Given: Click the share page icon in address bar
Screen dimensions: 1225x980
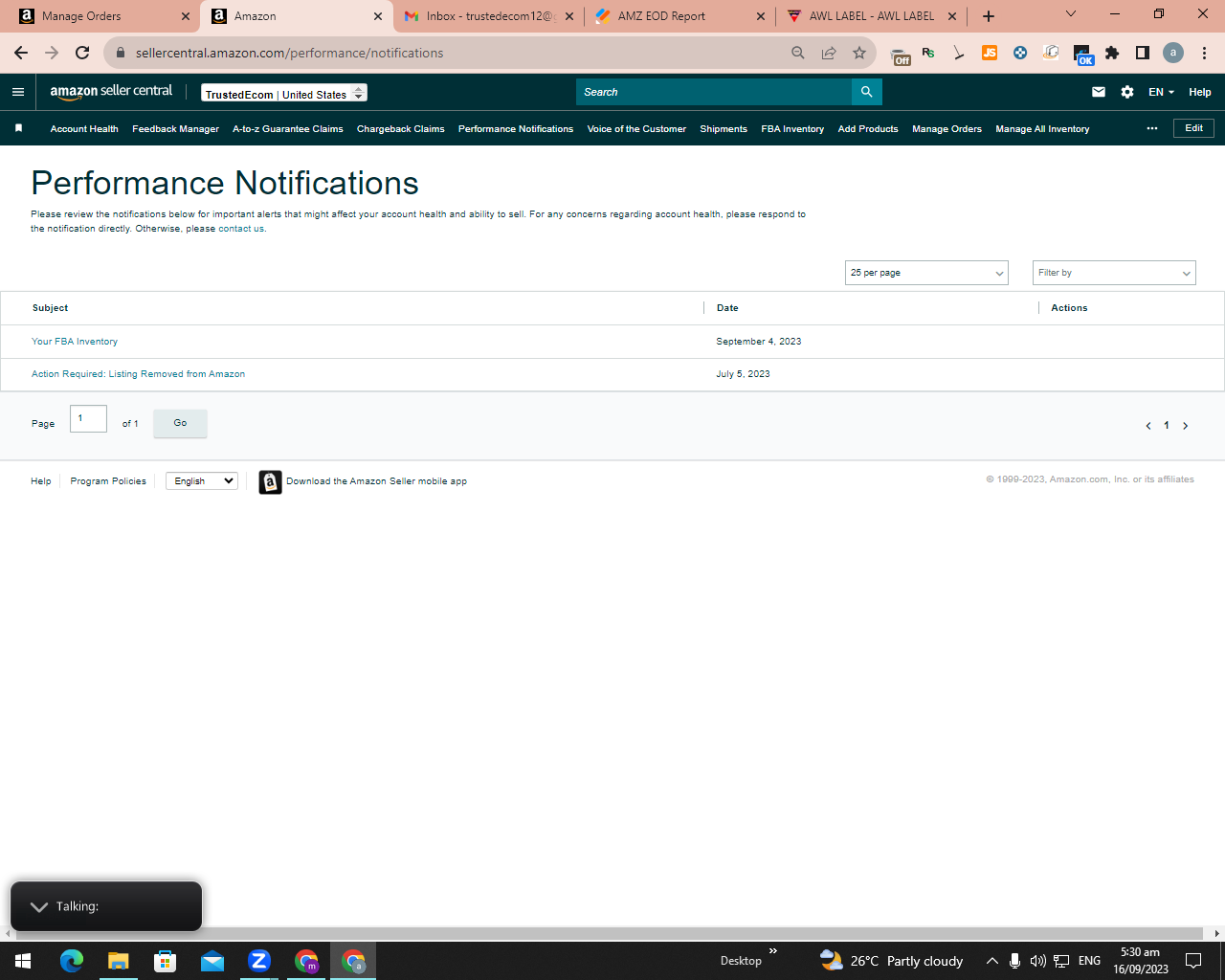Looking at the screenshot, I should 829,53.
